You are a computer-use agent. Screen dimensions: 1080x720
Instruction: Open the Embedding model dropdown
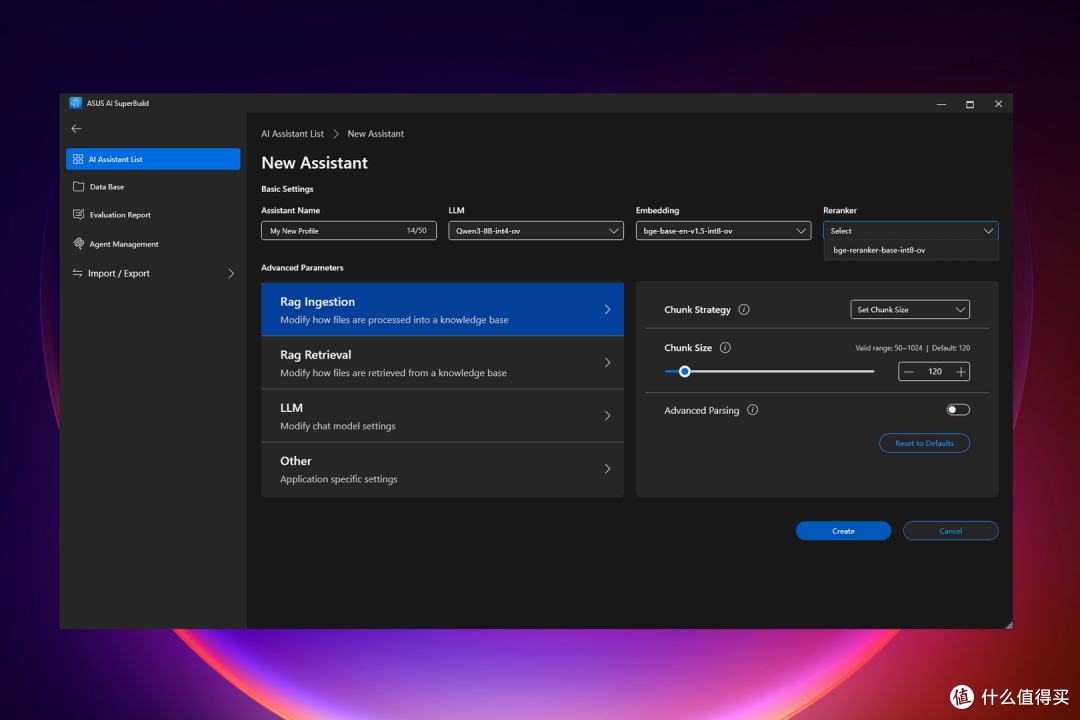pos(723,231)
